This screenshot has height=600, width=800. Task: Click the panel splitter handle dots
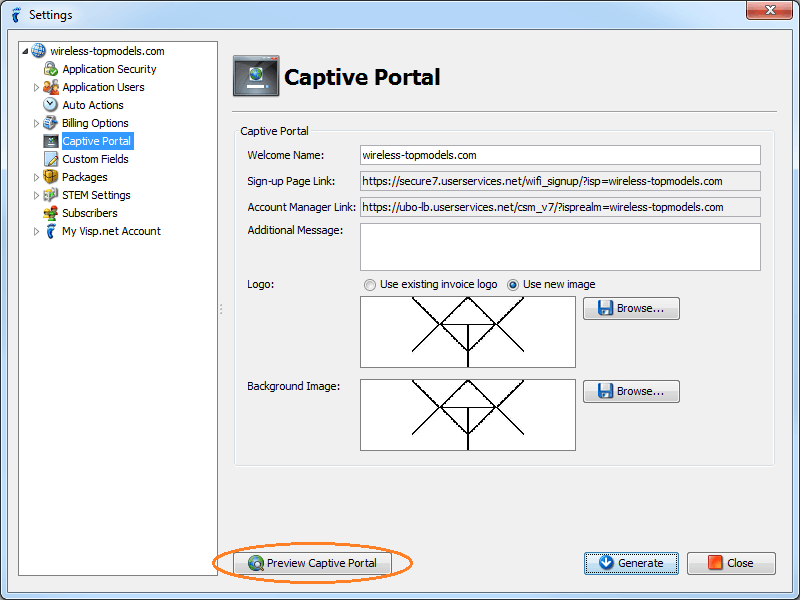tap(221, 309)
